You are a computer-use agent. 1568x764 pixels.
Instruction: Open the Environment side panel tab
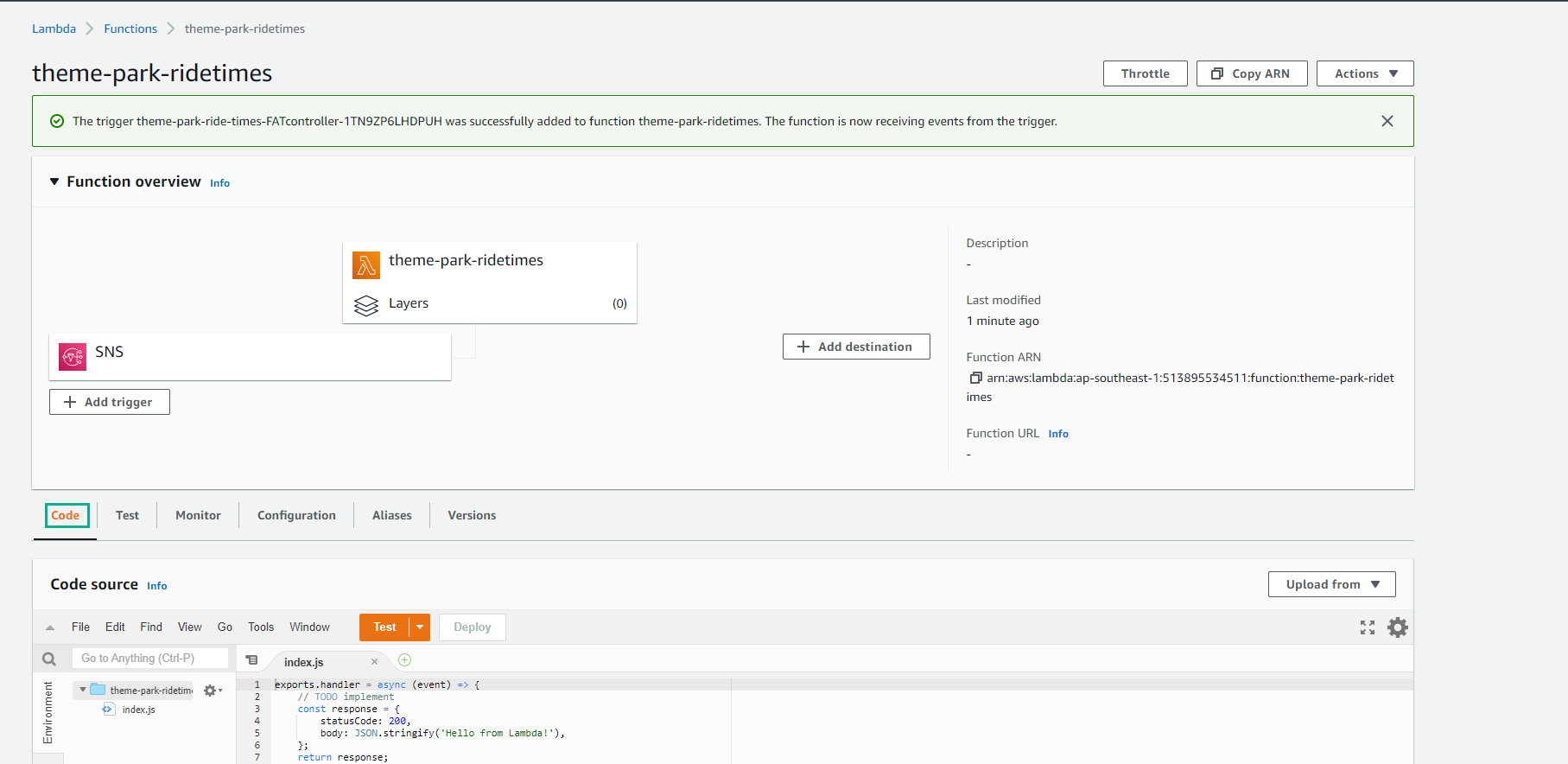pyautogui.click(x=48, y=712)
